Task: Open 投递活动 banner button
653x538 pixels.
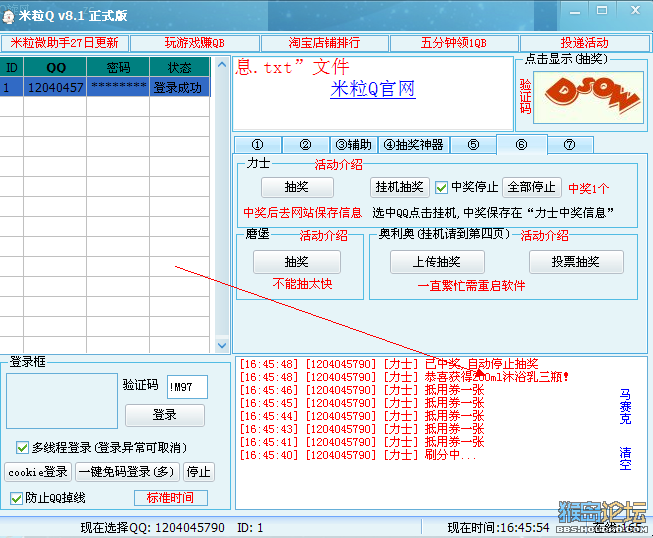Action: pyautogui.click(x=584, y=43)
